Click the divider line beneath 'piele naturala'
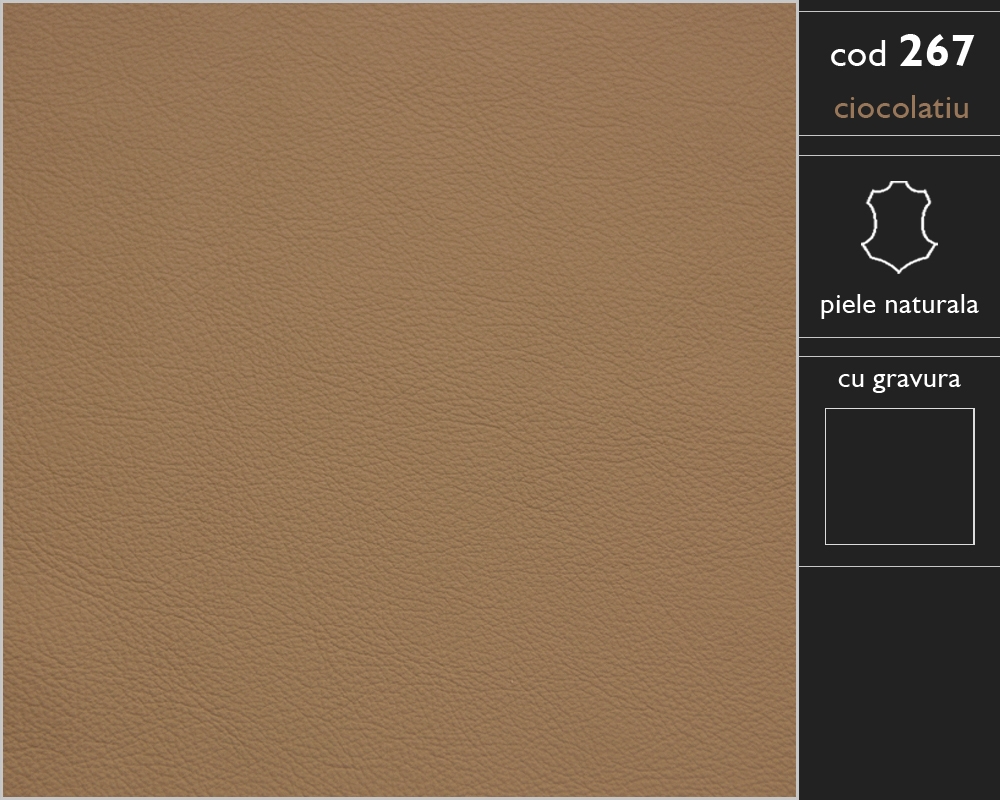1000x800 pixels. [899, 337]
